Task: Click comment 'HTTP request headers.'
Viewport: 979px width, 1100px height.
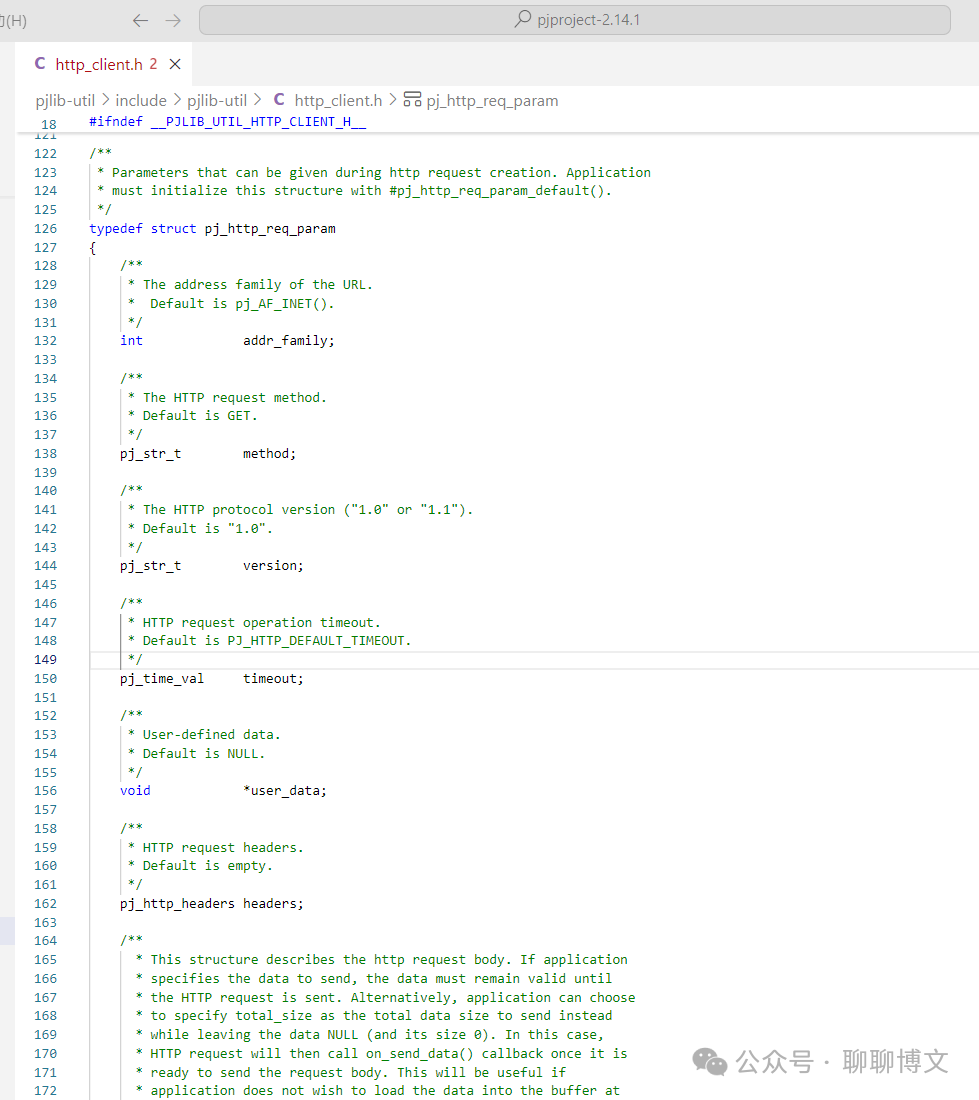Action: (x=223, y=848)
